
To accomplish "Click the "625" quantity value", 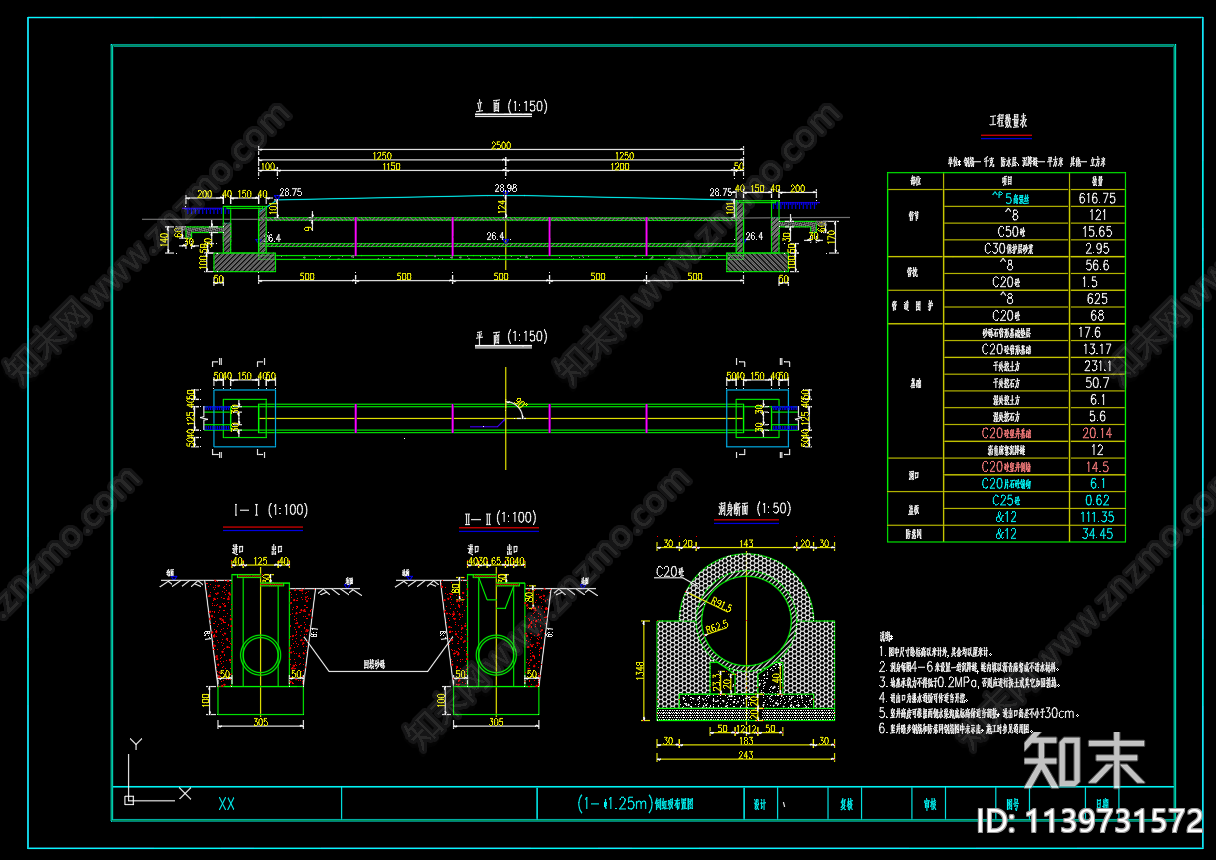I will coord(1097,299).
